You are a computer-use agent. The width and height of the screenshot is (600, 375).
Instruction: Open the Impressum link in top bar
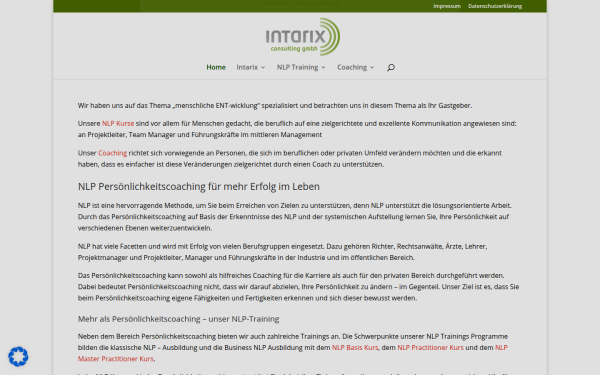[447, 6]
